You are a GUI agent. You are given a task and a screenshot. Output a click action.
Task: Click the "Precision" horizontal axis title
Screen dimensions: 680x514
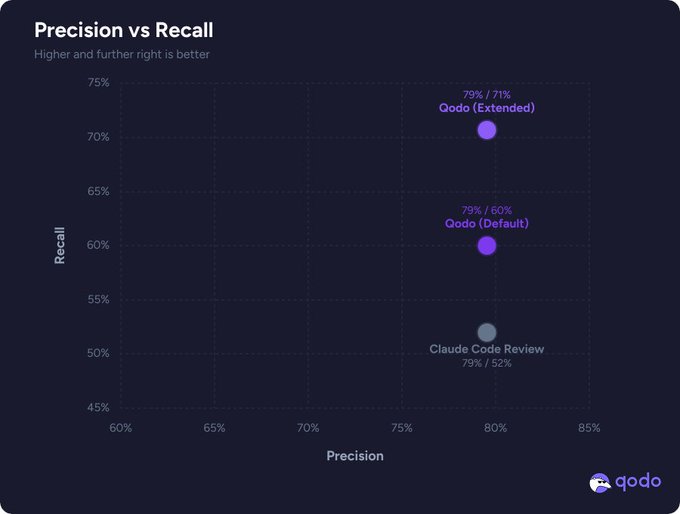(x=355, y=456)
